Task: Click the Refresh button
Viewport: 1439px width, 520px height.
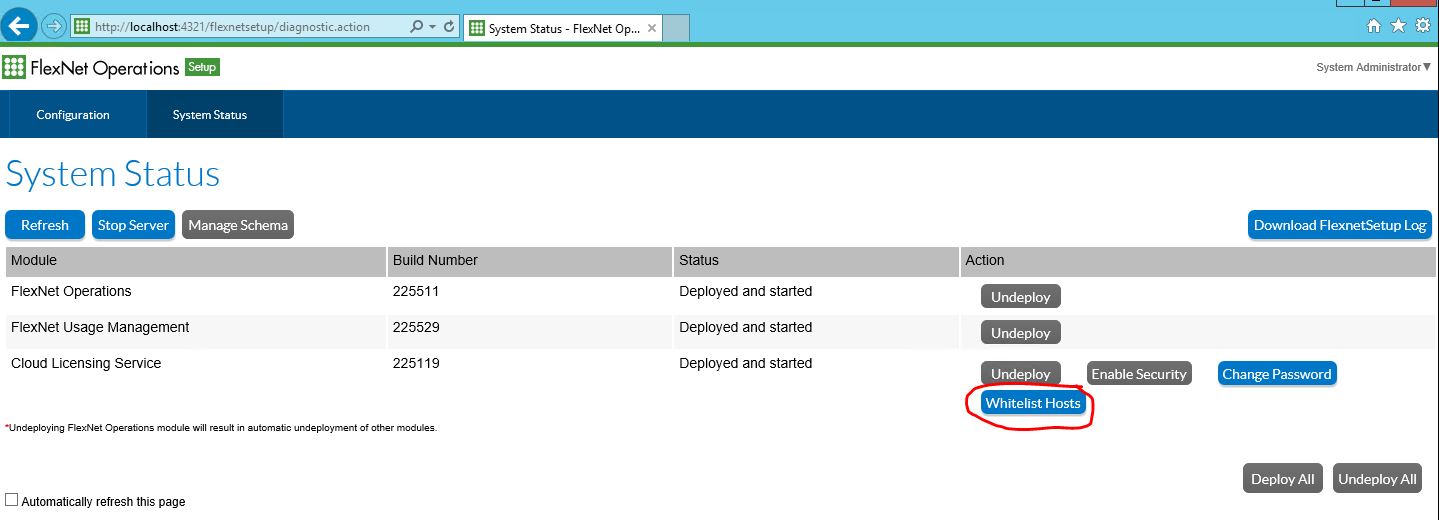Action: (x=45, y=225)
